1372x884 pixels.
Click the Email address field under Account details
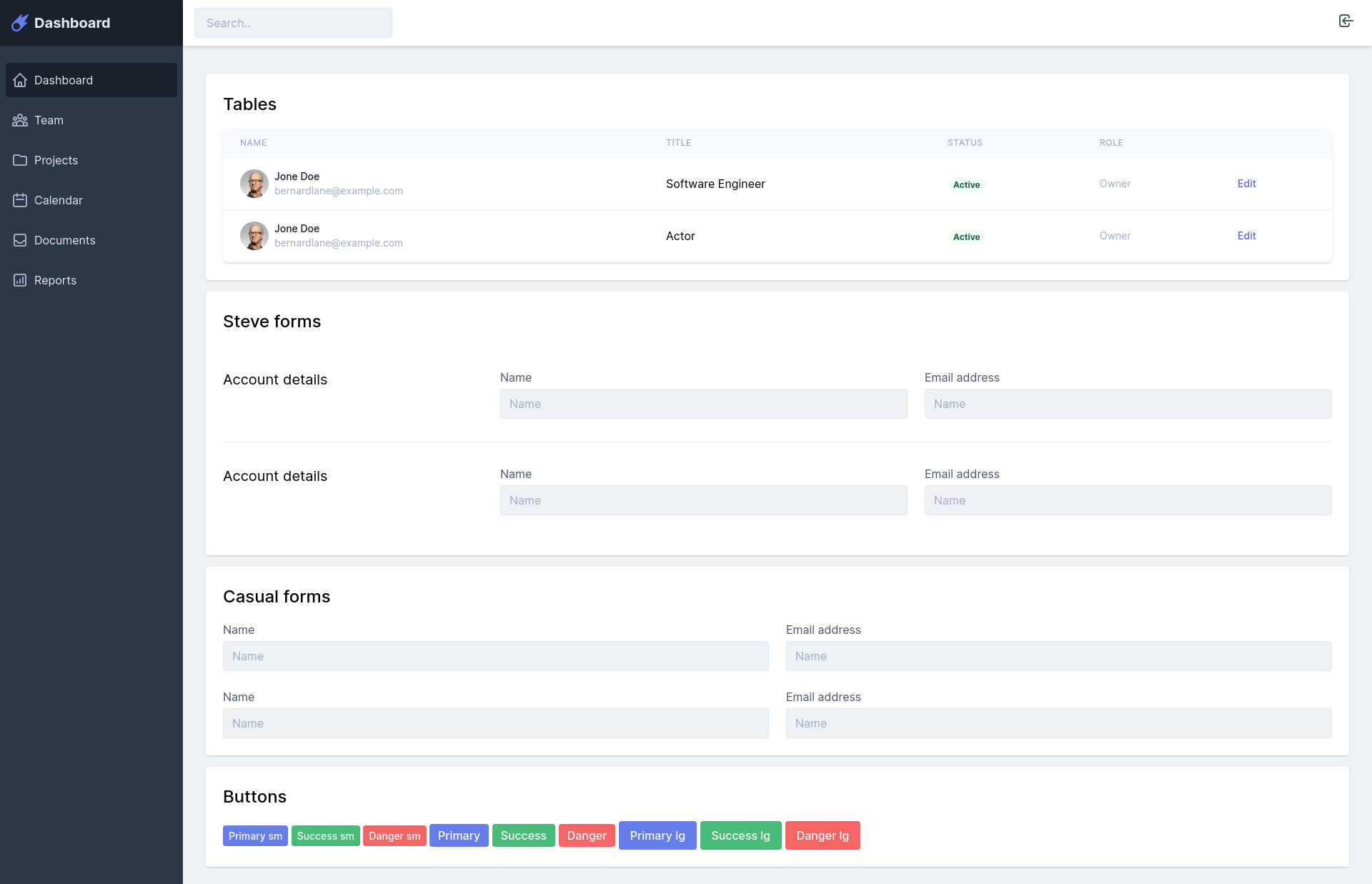pos(1128,404)
